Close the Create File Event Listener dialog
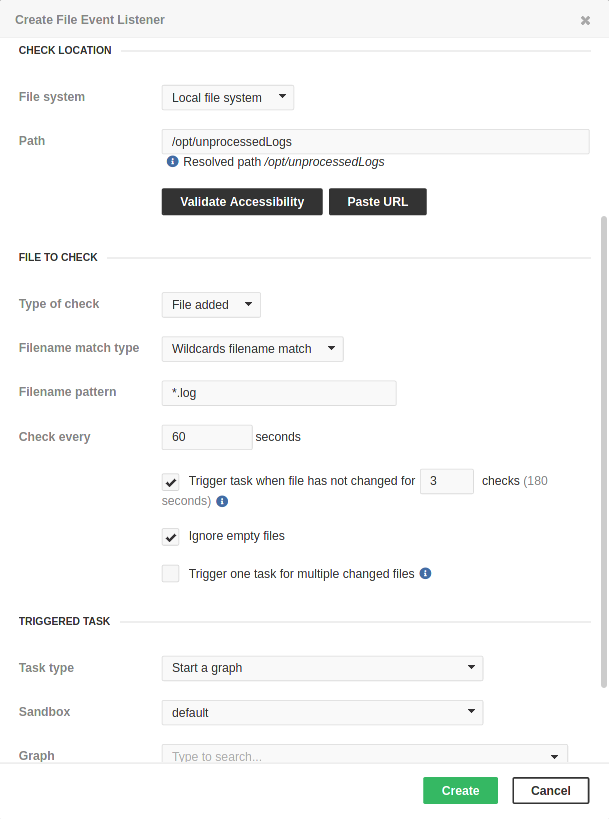The image size is (609, 819). coord(585,20)
